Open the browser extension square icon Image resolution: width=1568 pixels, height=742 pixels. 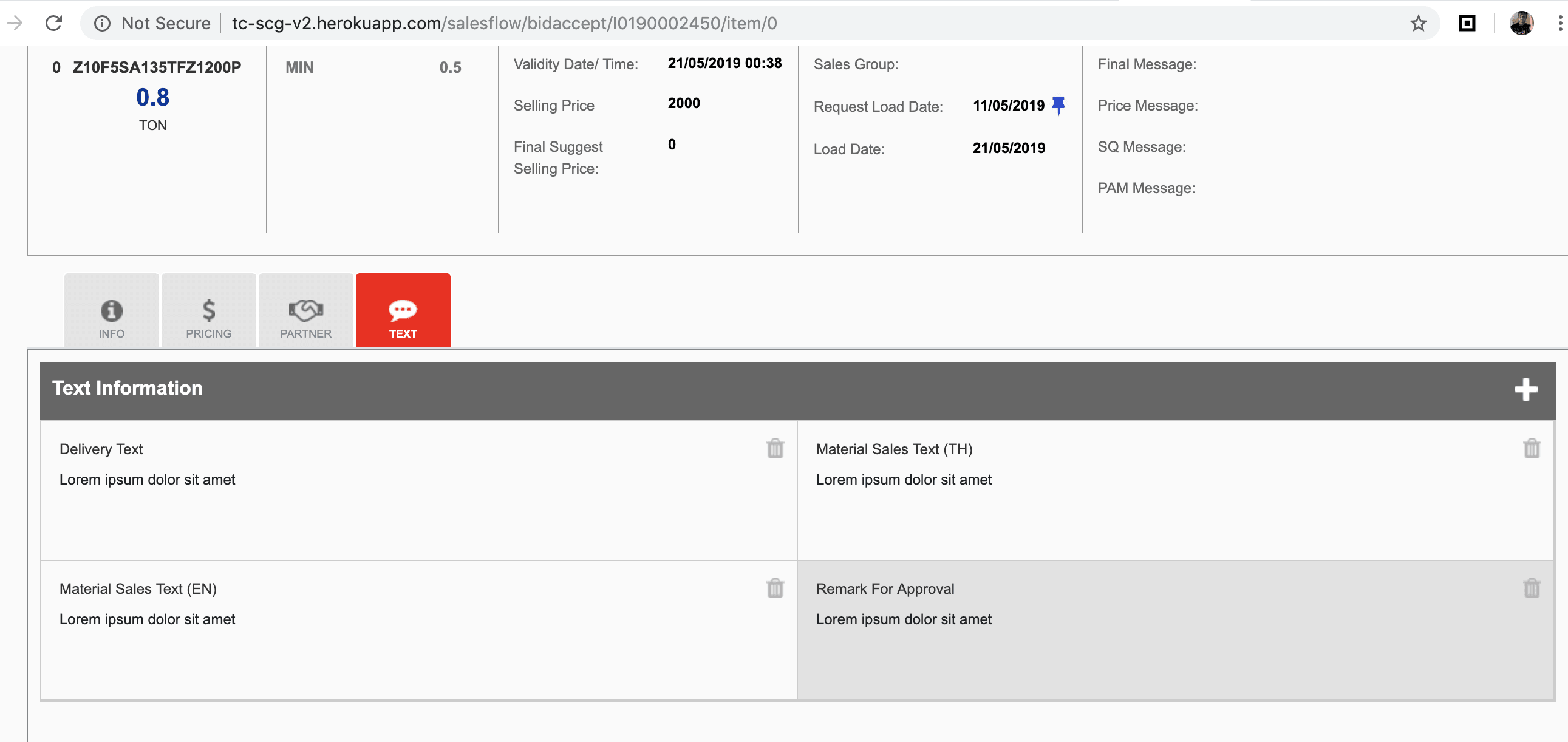click(1467, 23)
